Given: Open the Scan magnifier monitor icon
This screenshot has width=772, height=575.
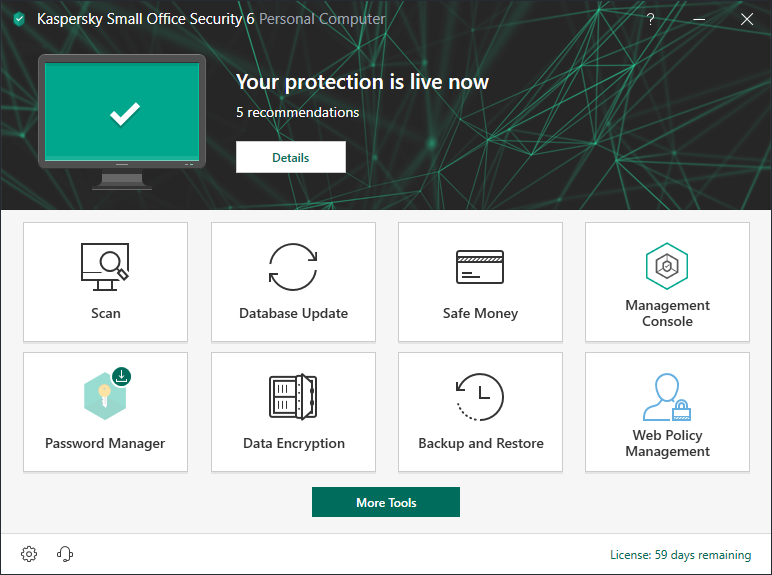Looking at the screenshot, I should 105,267.
